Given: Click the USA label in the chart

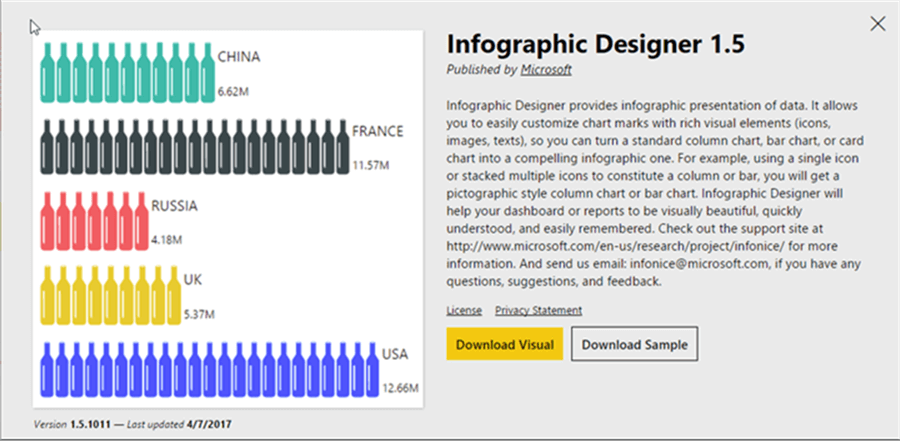Looking at the screenshot, I should pos(395,354).
